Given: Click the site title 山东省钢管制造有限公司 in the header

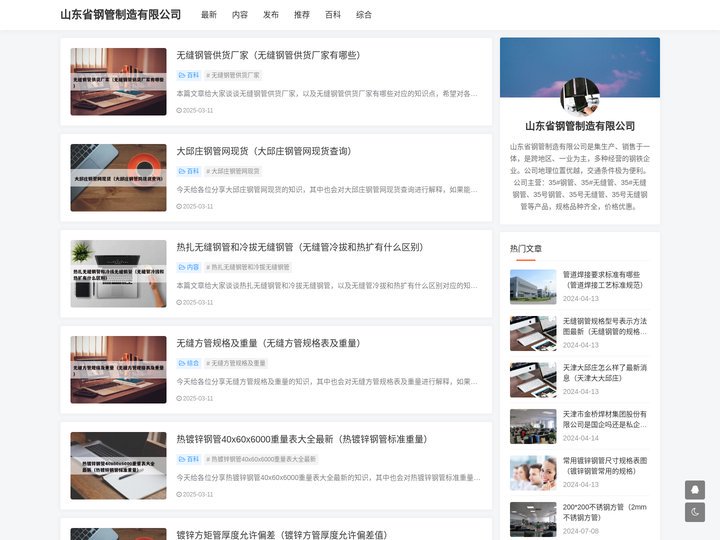Looking at the screenshot, I should pyautogui.click(x=121, y=15).
